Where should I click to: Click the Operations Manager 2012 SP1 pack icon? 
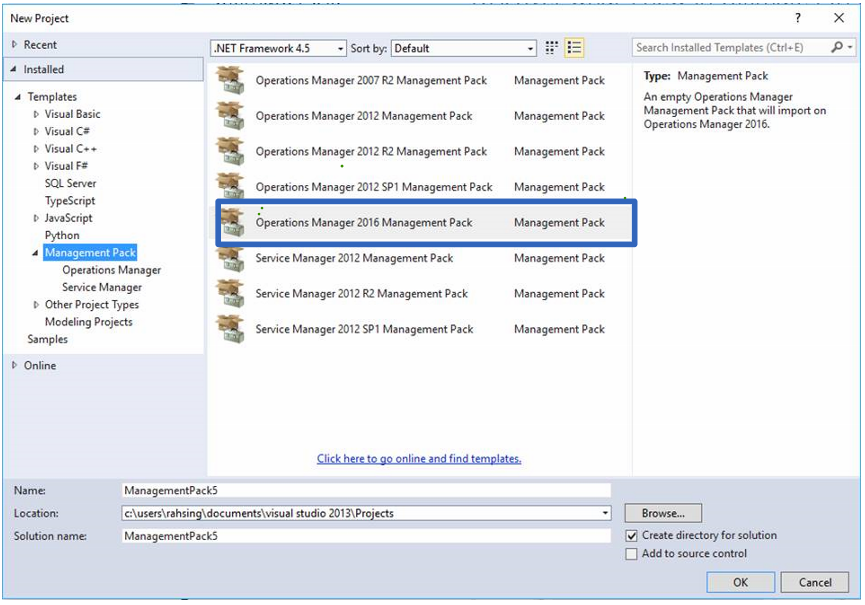pos(231,186)
